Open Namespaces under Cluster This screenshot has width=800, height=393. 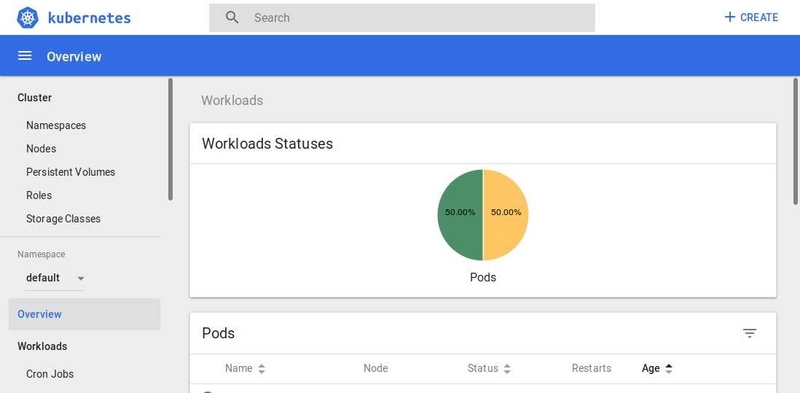click(56, 126)
